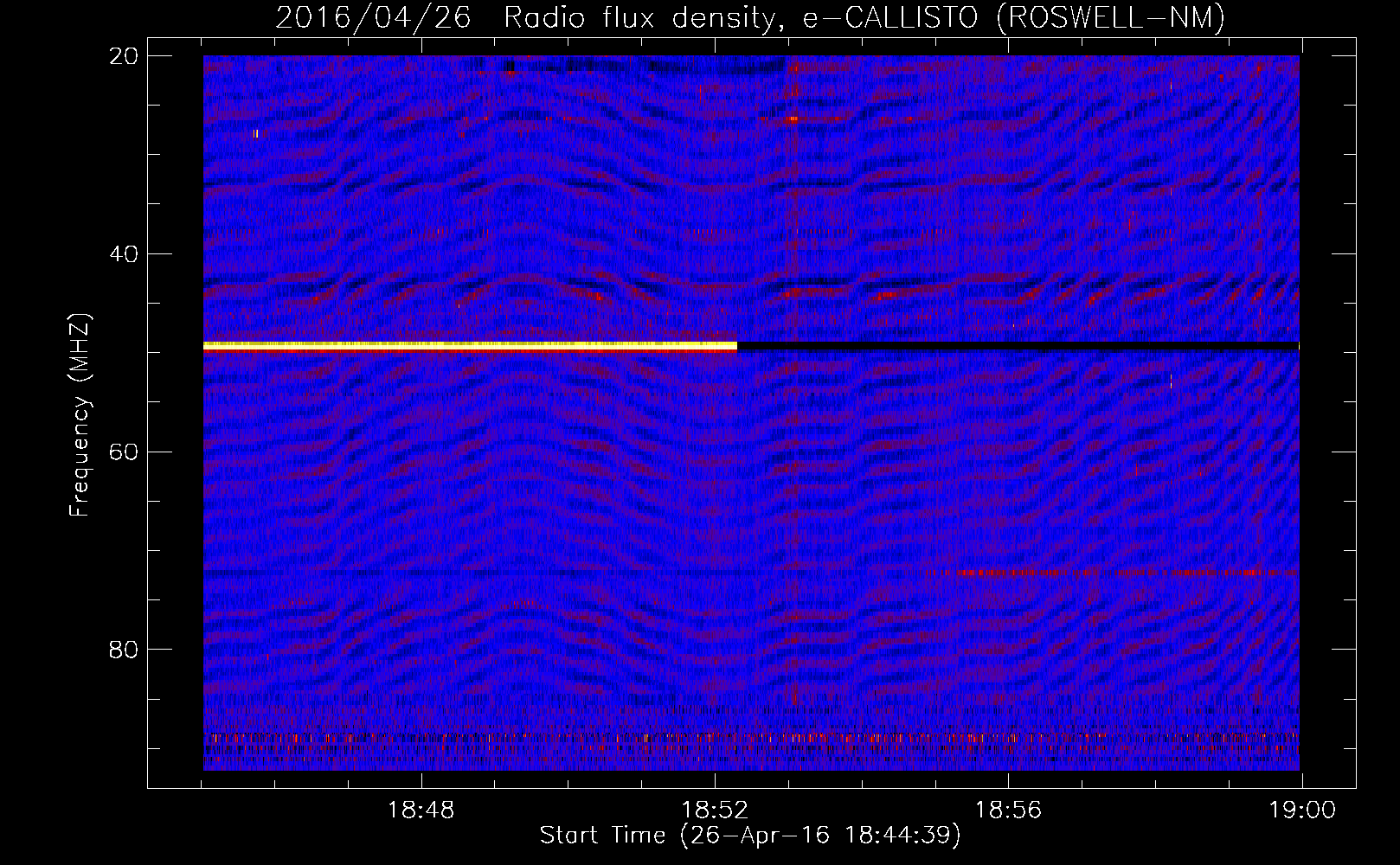Click the 60 MHz frequency tick label
1400x865 pixels.
click(124, 452)
